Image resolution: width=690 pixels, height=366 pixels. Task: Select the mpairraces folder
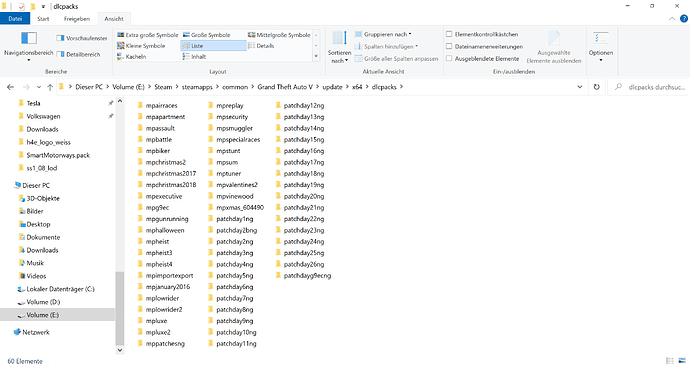pyautogui.click(x=158, y=106)
